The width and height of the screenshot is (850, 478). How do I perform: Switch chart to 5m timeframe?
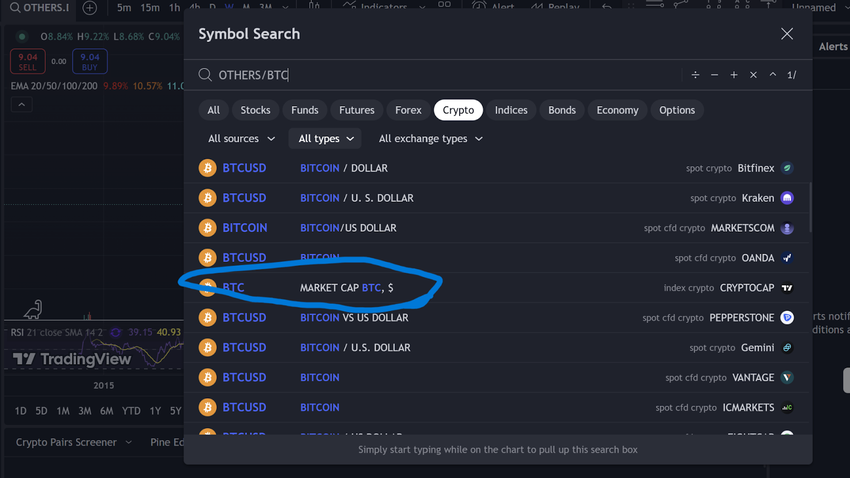pos(124,8)
